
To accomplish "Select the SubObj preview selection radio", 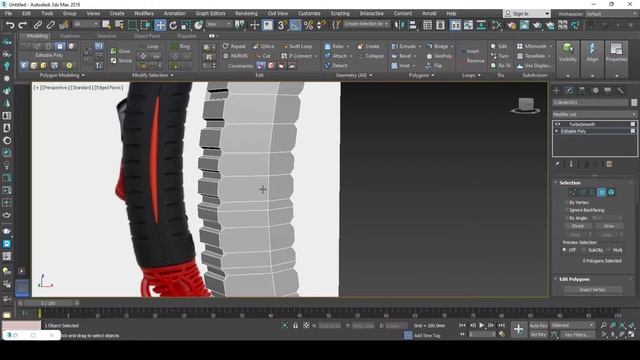I will [x=584, y=250].
